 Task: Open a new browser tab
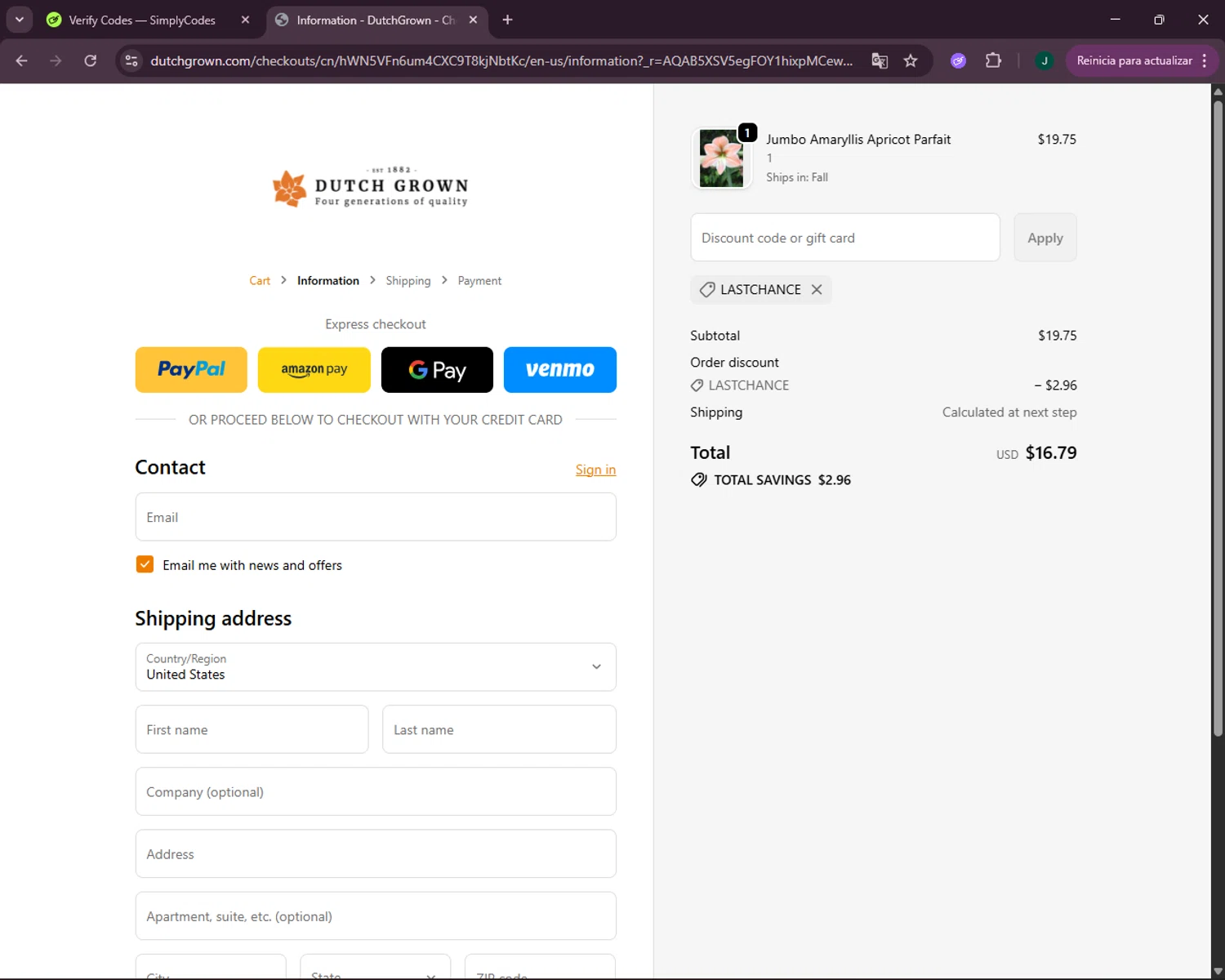pyautogui.click(x=507, y=20)
